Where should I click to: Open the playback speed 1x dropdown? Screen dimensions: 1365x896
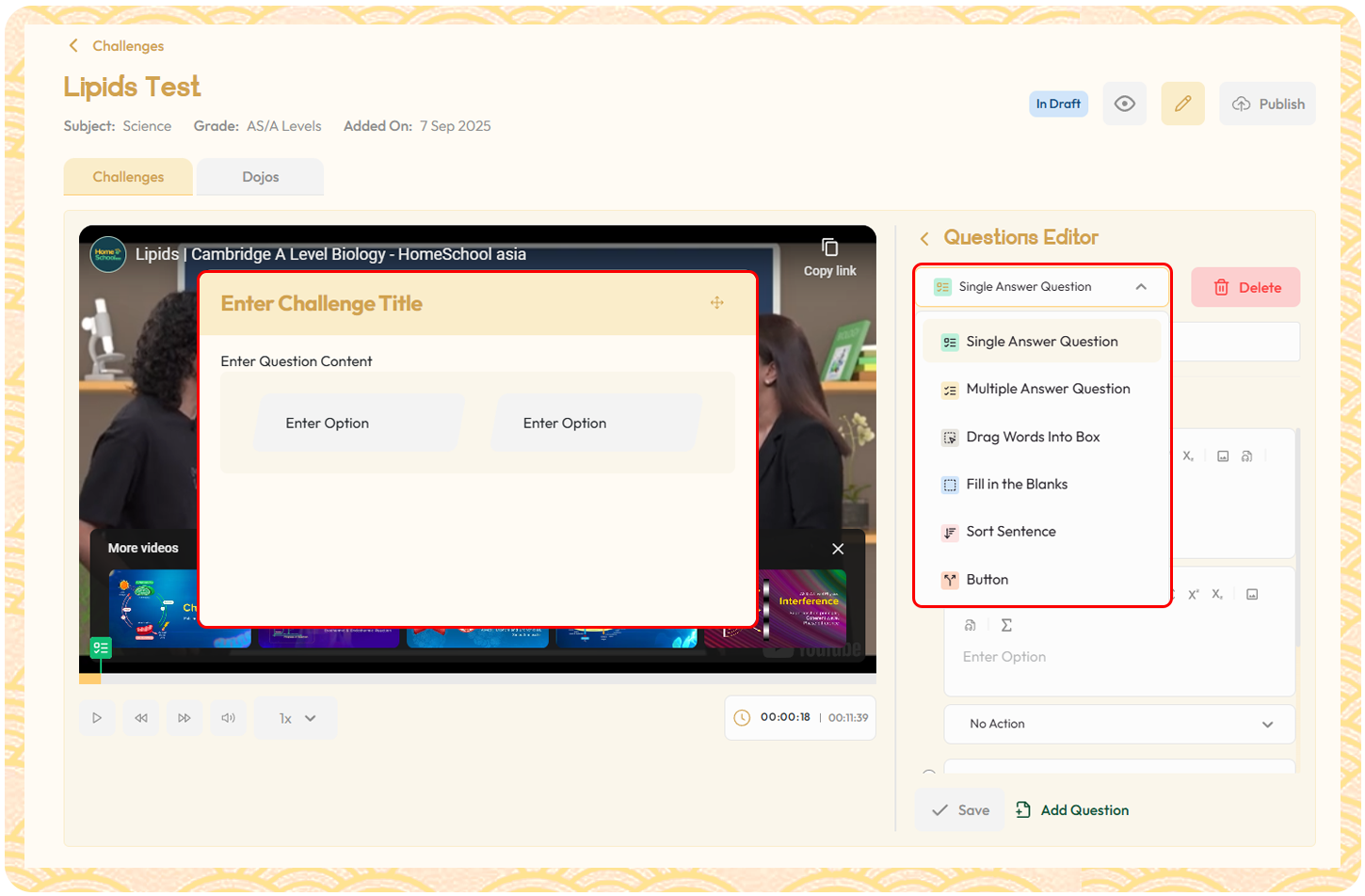pyautogui.click(x=297, y=718)
